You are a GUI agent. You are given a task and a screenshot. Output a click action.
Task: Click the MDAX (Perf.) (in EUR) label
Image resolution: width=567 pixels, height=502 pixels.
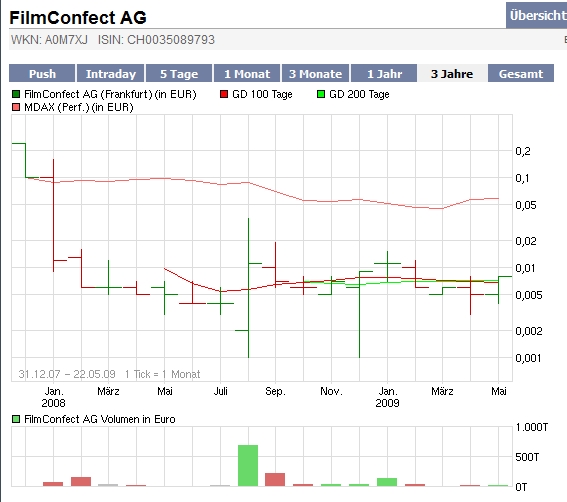[79, 107]
